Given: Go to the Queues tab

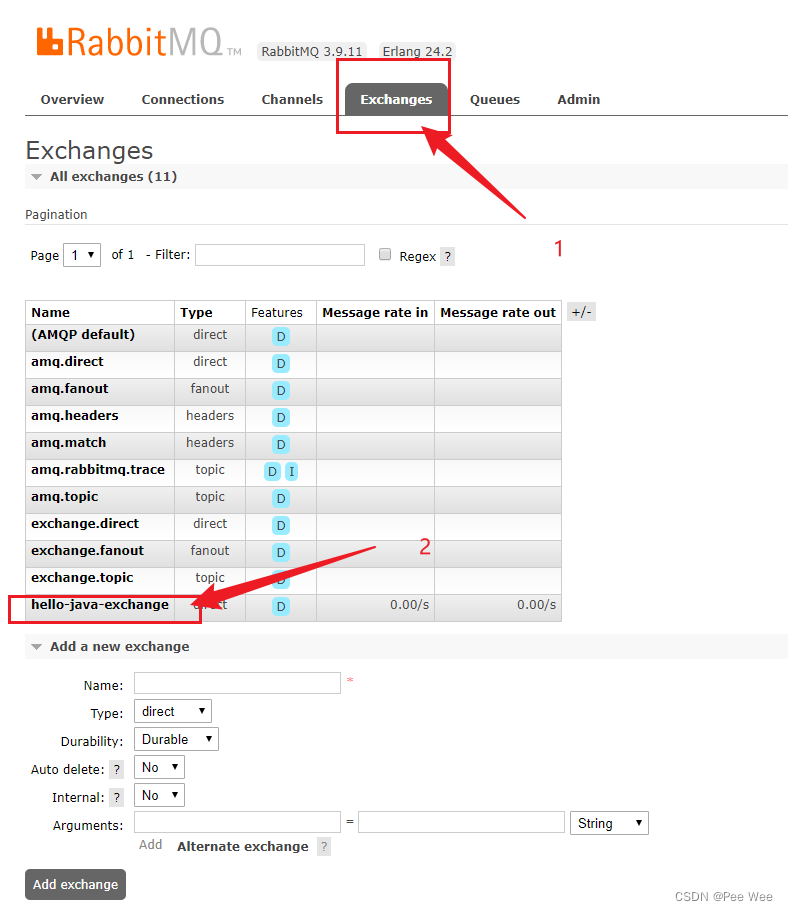Looking at the screenshot, I should [x=495, y=99].
